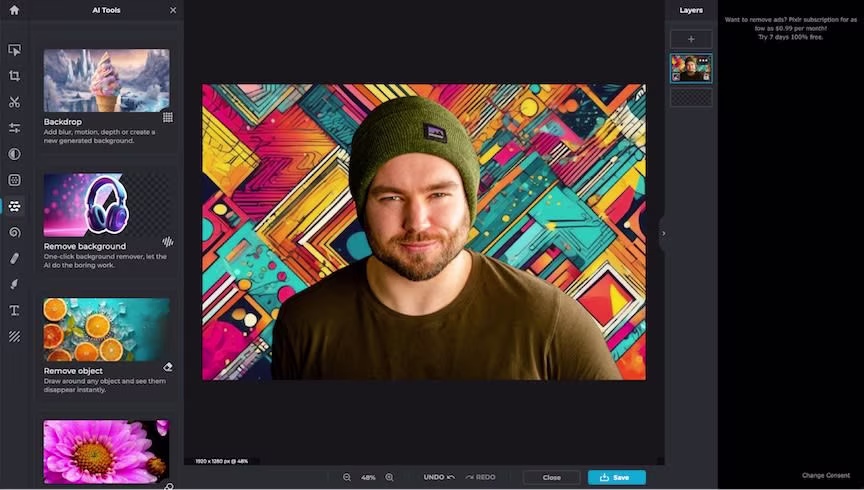Click the eraser icon beside Remove object
Screen dimensions: 864x490
click(168, 367)
